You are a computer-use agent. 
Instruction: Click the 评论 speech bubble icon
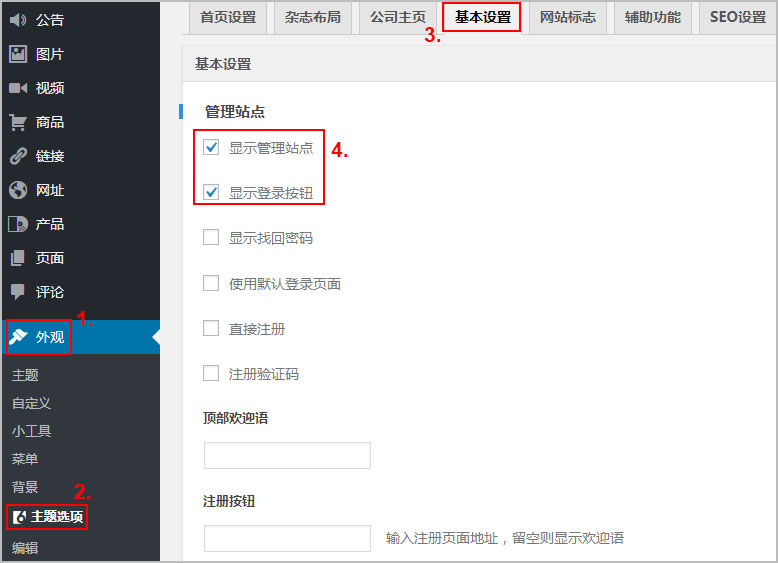(x=18, y=292)
